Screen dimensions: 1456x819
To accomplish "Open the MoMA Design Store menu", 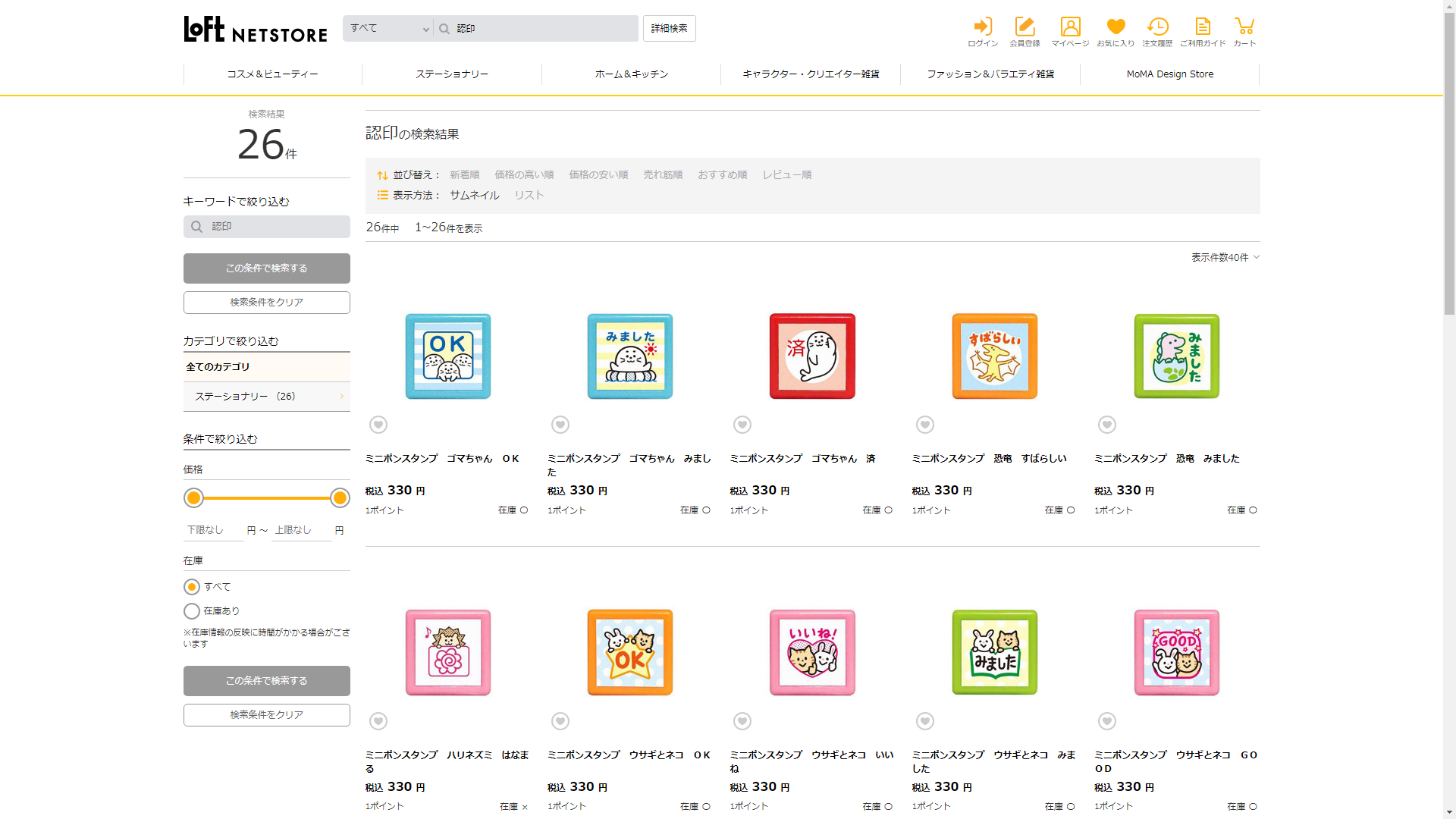I will [1169, 74].
